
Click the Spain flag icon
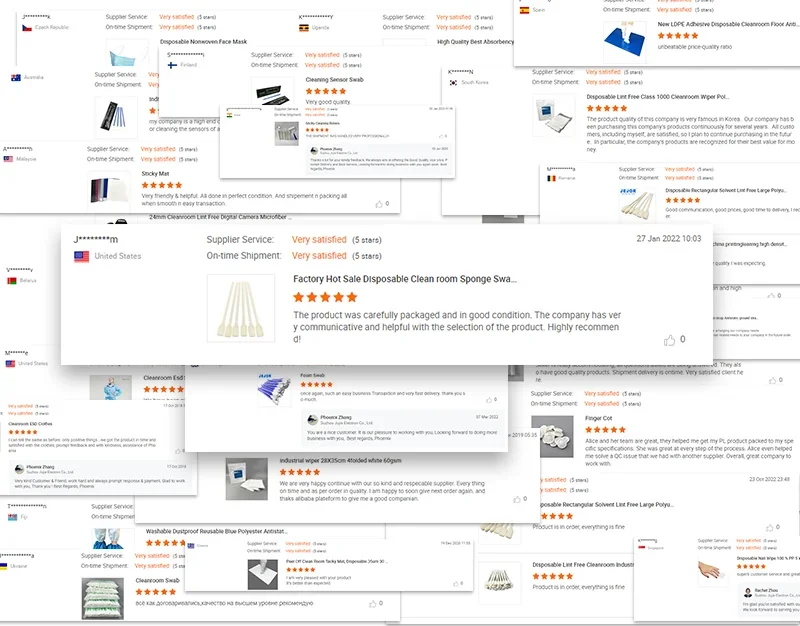pyautogui.click(x=524, y=10)
